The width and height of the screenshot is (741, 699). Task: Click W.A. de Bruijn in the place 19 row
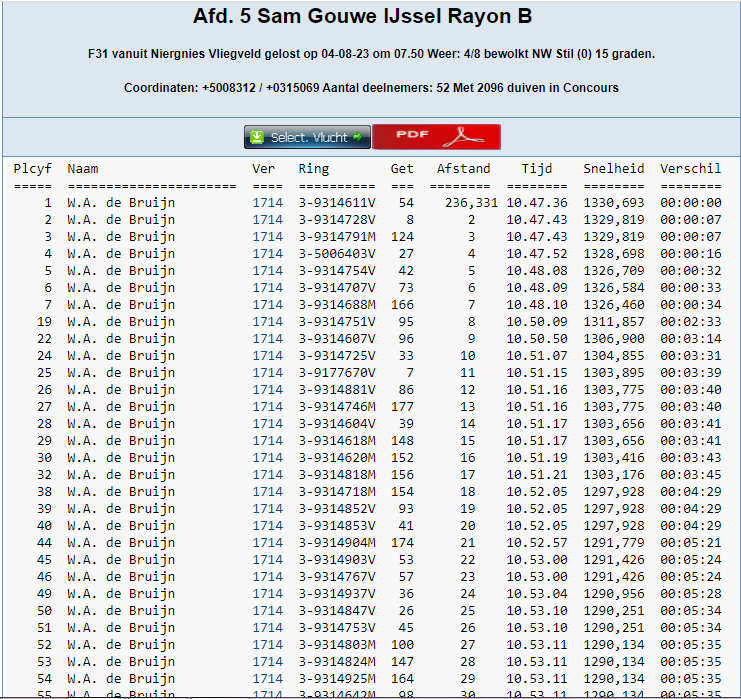point(121,322)
